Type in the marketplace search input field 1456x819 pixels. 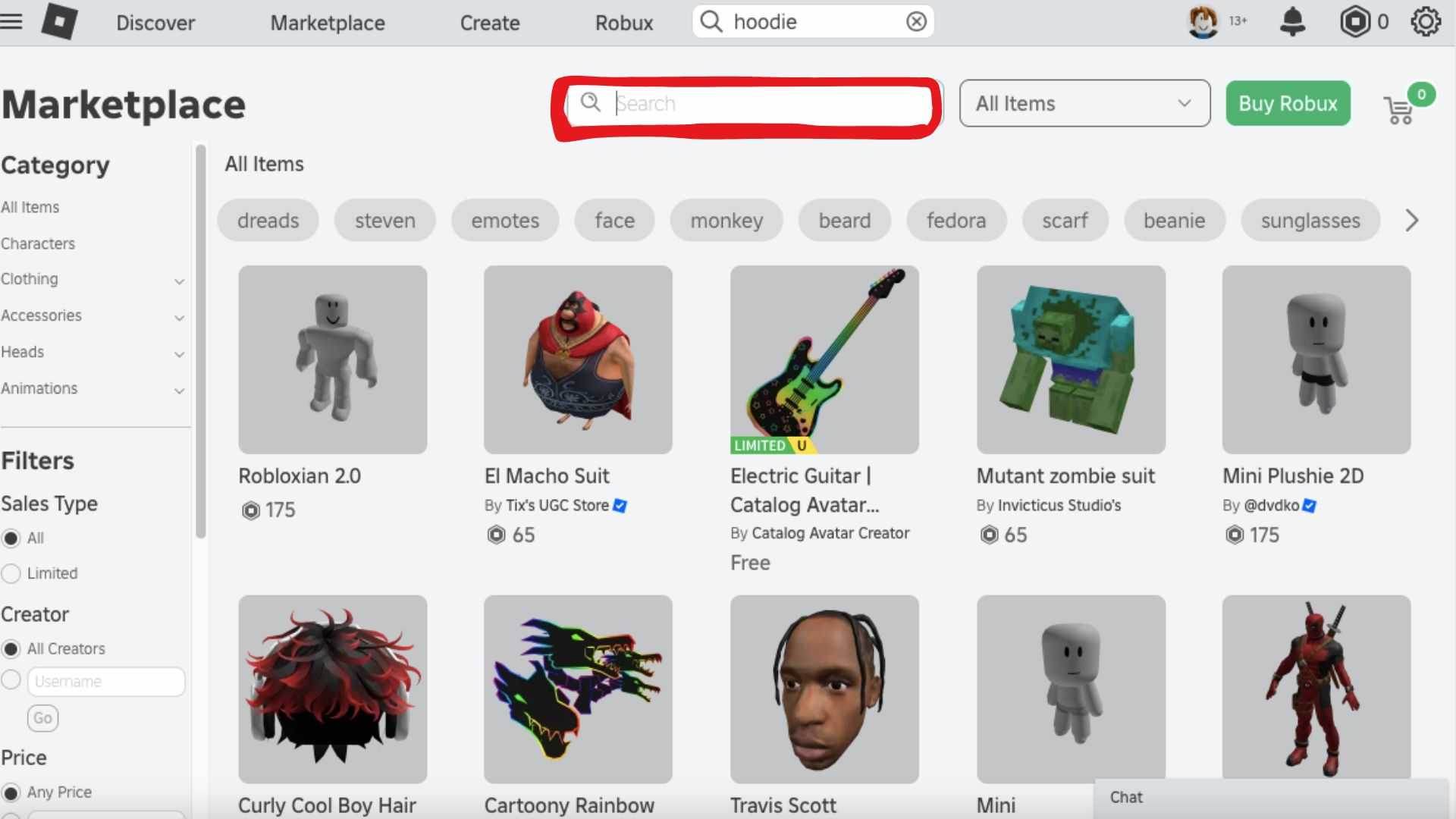(748, 103)
